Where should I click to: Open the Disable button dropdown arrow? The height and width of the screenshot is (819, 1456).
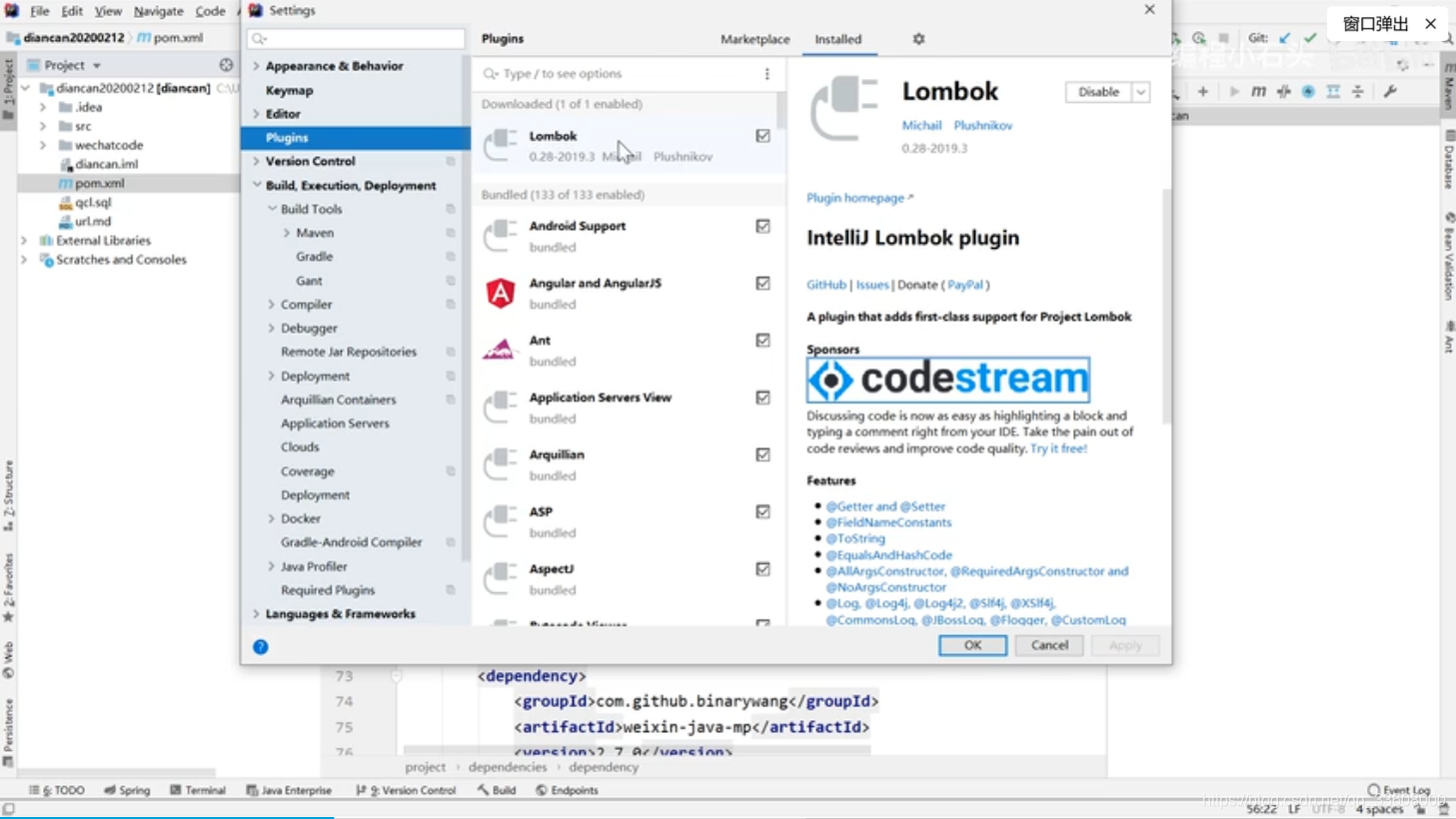[x=1140, y=92]
